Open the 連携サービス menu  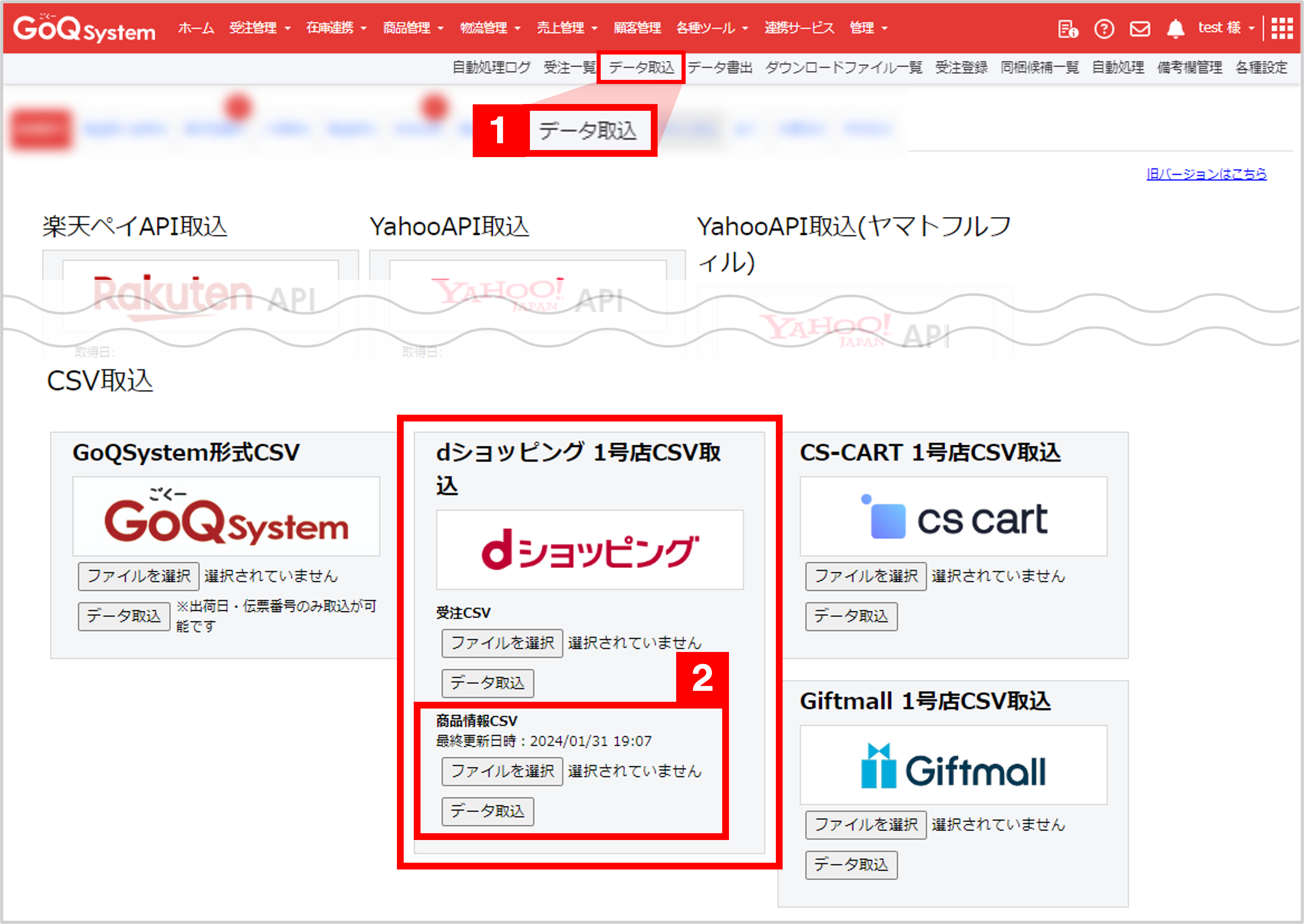point(799,28)
